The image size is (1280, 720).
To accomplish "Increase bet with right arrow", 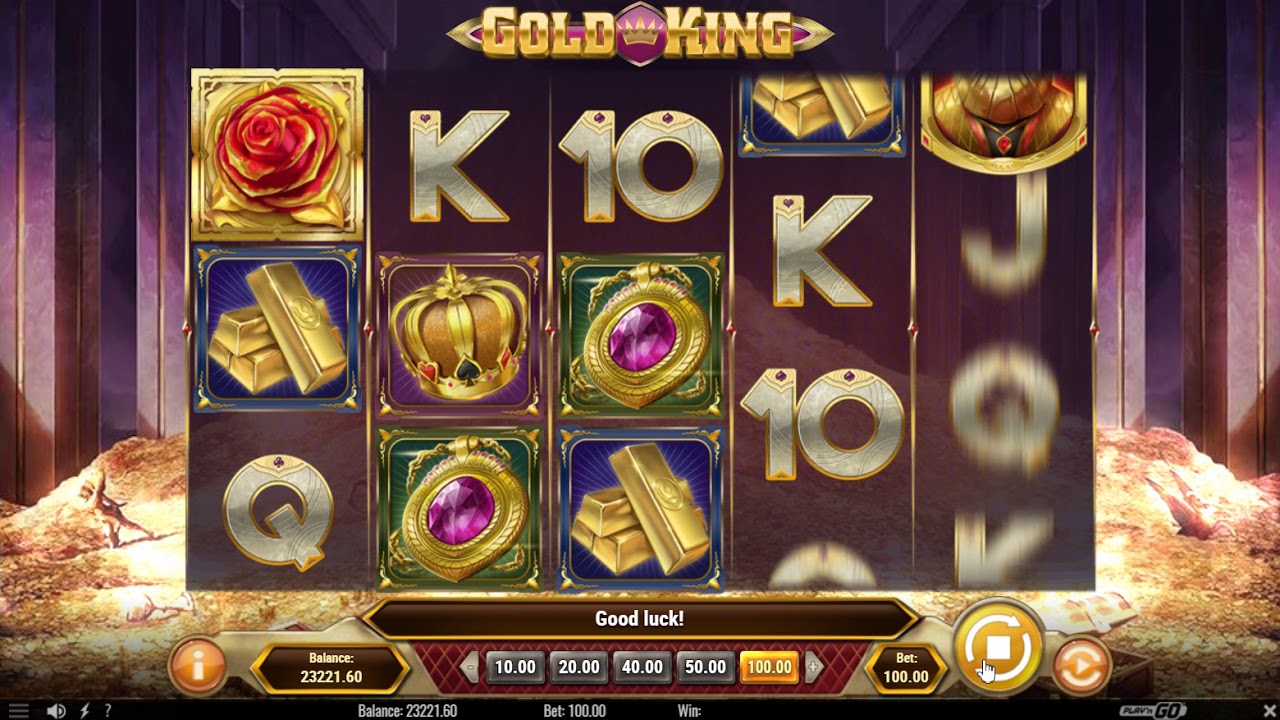I will coord(813,667).
